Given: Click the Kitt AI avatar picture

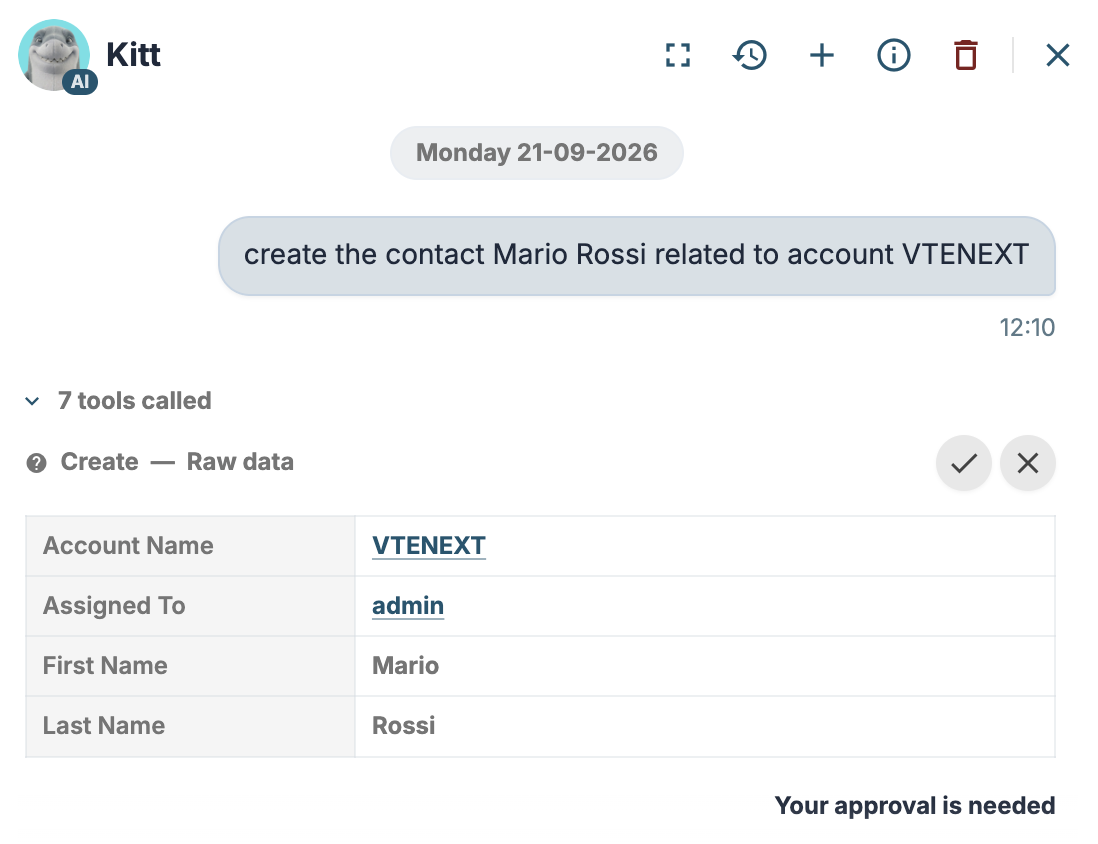Looking at the screenshot, I should [x=55, y=55].
